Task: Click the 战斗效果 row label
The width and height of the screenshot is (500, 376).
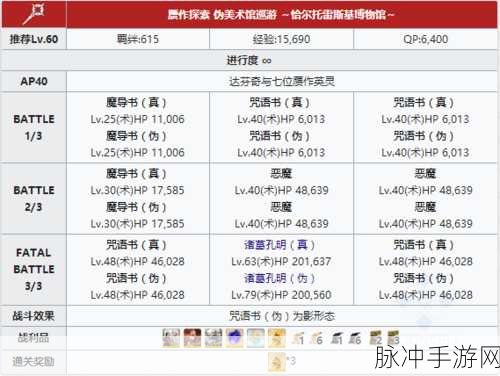Action: (34, 316)
